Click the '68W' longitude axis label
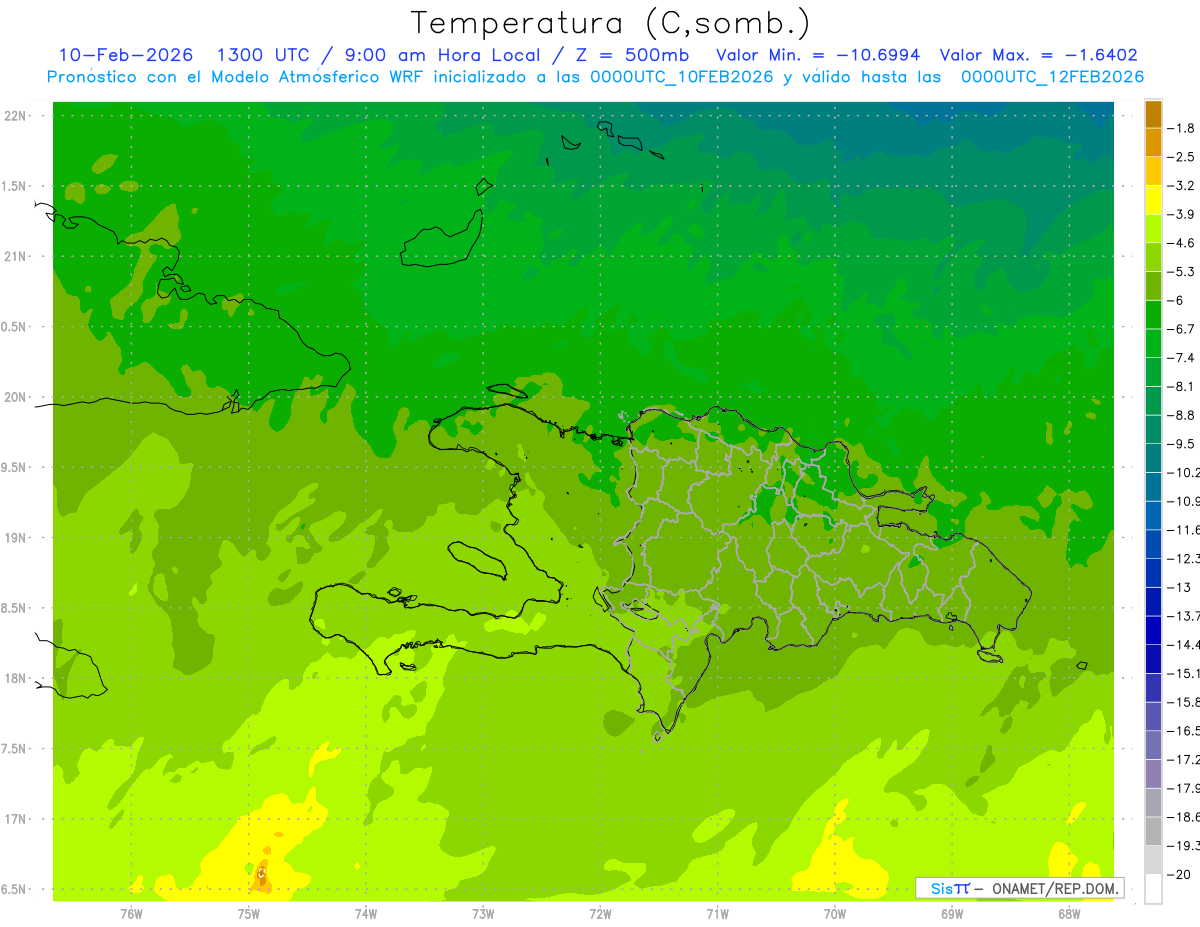The width and height of the screenshot is (1200, 927). pos(1069,912)
